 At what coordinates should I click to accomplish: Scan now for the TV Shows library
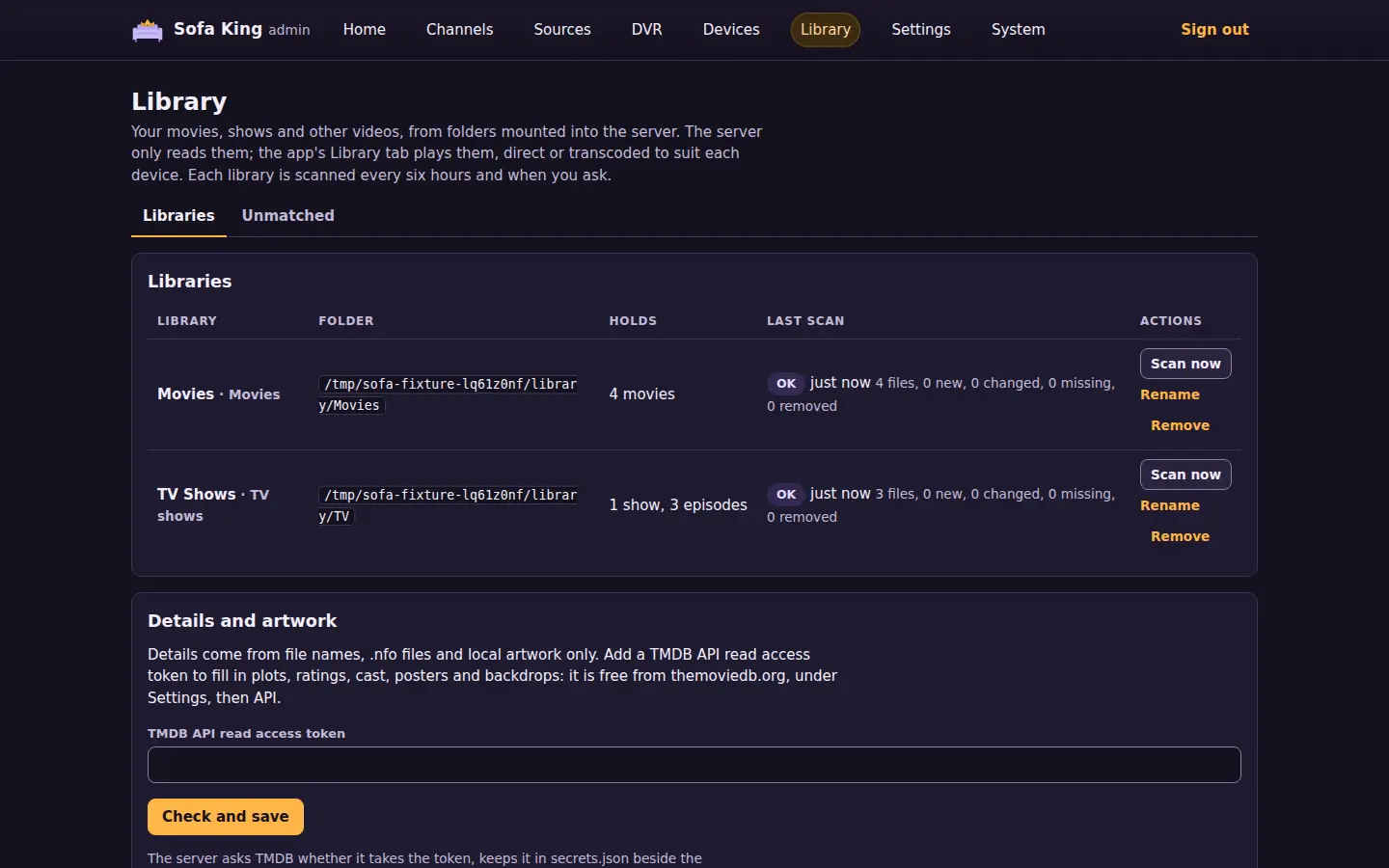[x=1185, y=475]
